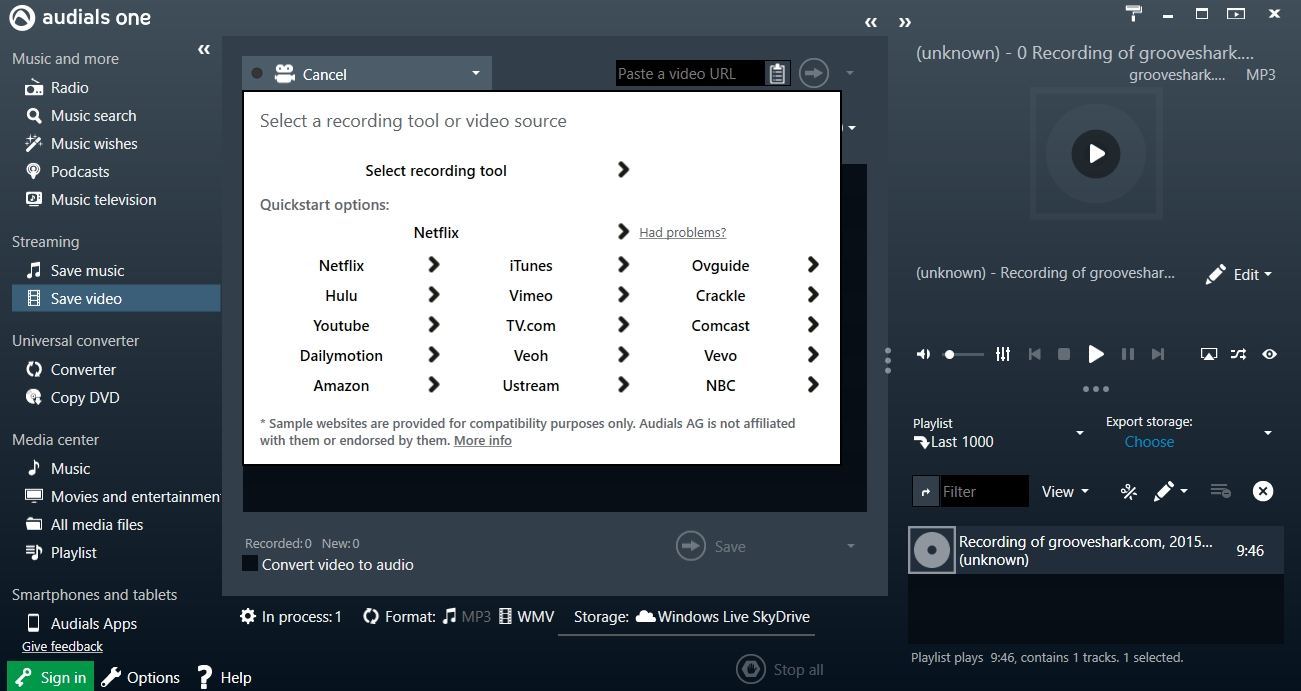Open the Cancel button dropdown arrow
This screenshot has width=1301, height=691.
coord(476,73)
